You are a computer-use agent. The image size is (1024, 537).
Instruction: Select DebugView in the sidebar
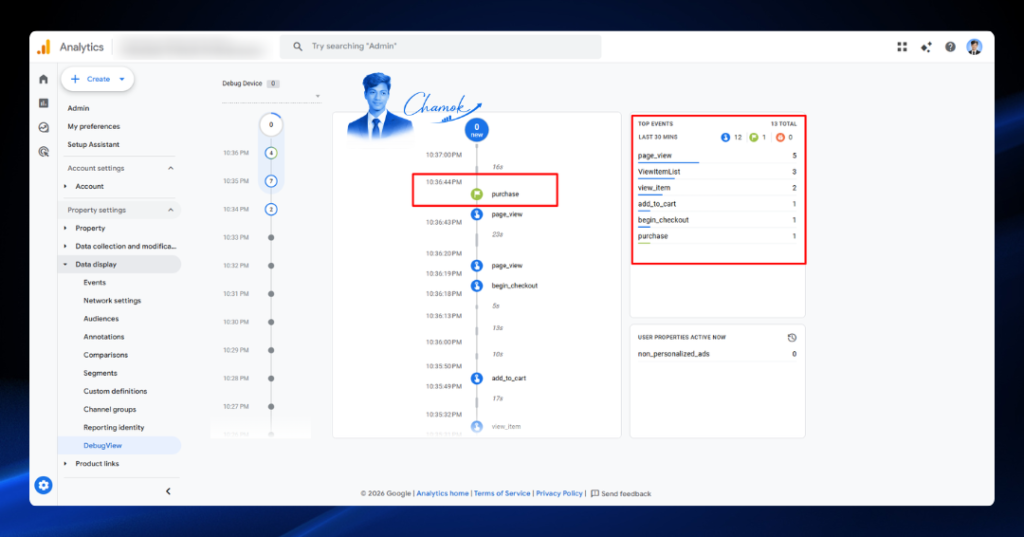tap(103, 446)
